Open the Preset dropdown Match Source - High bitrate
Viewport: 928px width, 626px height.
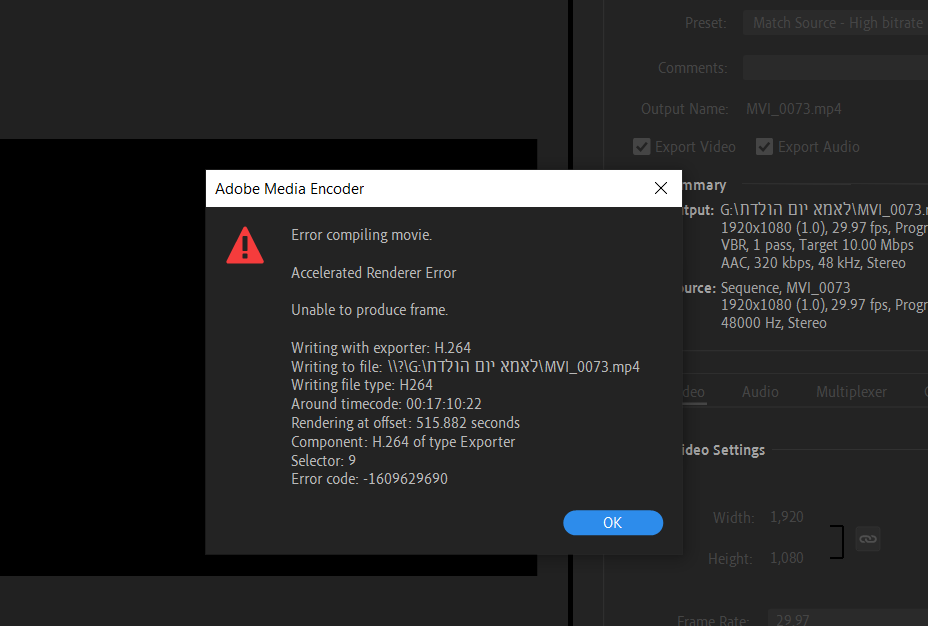[x=836, y=23]
